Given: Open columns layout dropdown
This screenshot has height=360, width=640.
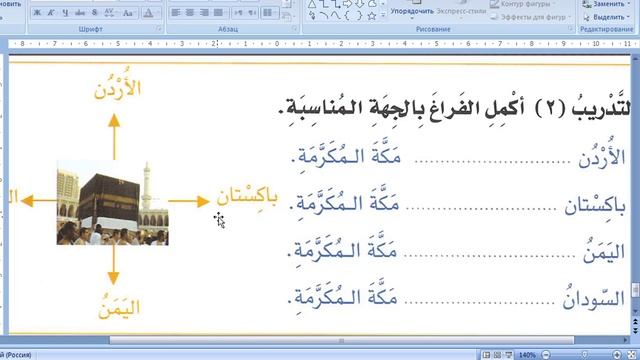Looking at the screenshot, I should pyautogui.click(x=269, y=13).
